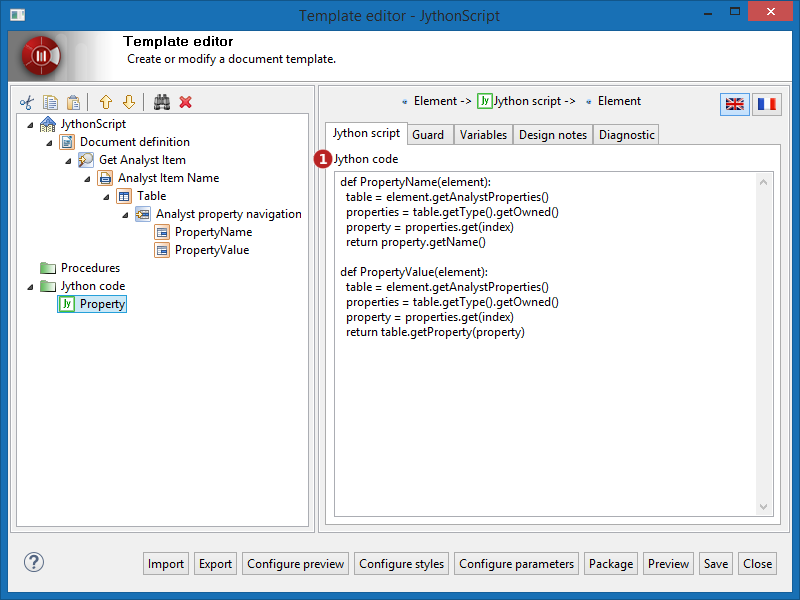This screenshot has height=600, width=800.
Task: Click the PropertyName cell icon
Action: pyautogui.click(x=162, y=232)
